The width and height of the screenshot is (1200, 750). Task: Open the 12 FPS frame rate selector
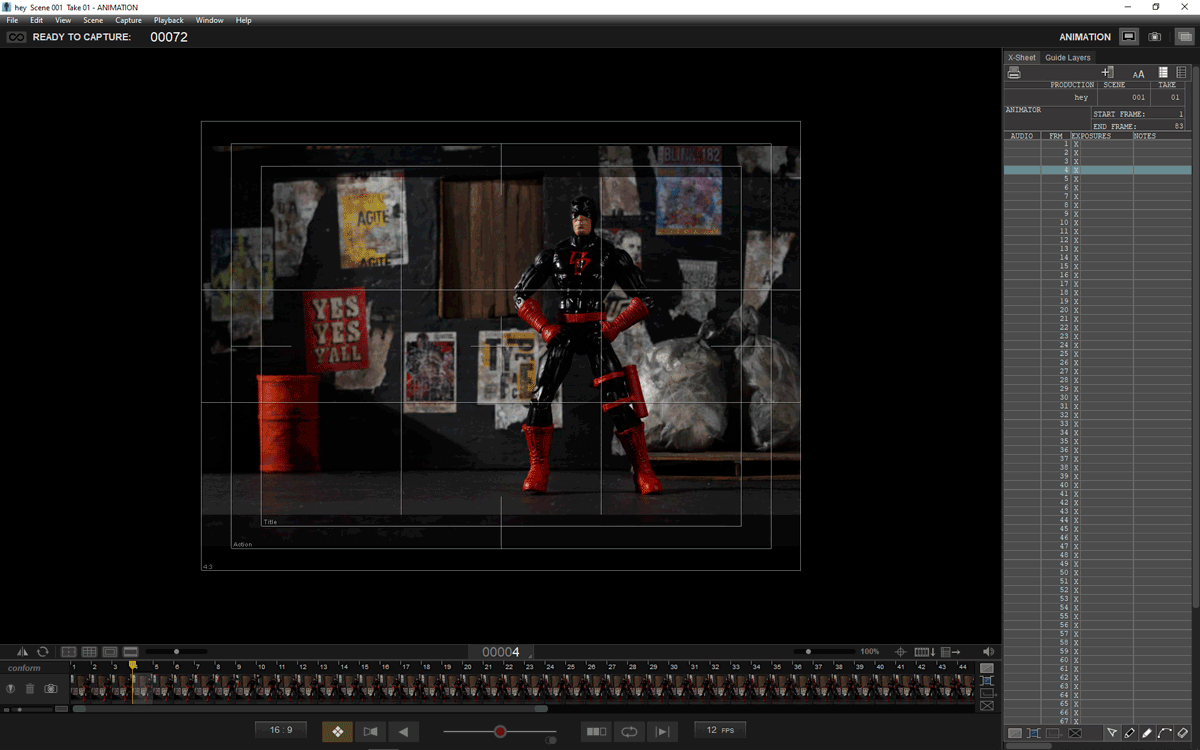coord(720,730)
